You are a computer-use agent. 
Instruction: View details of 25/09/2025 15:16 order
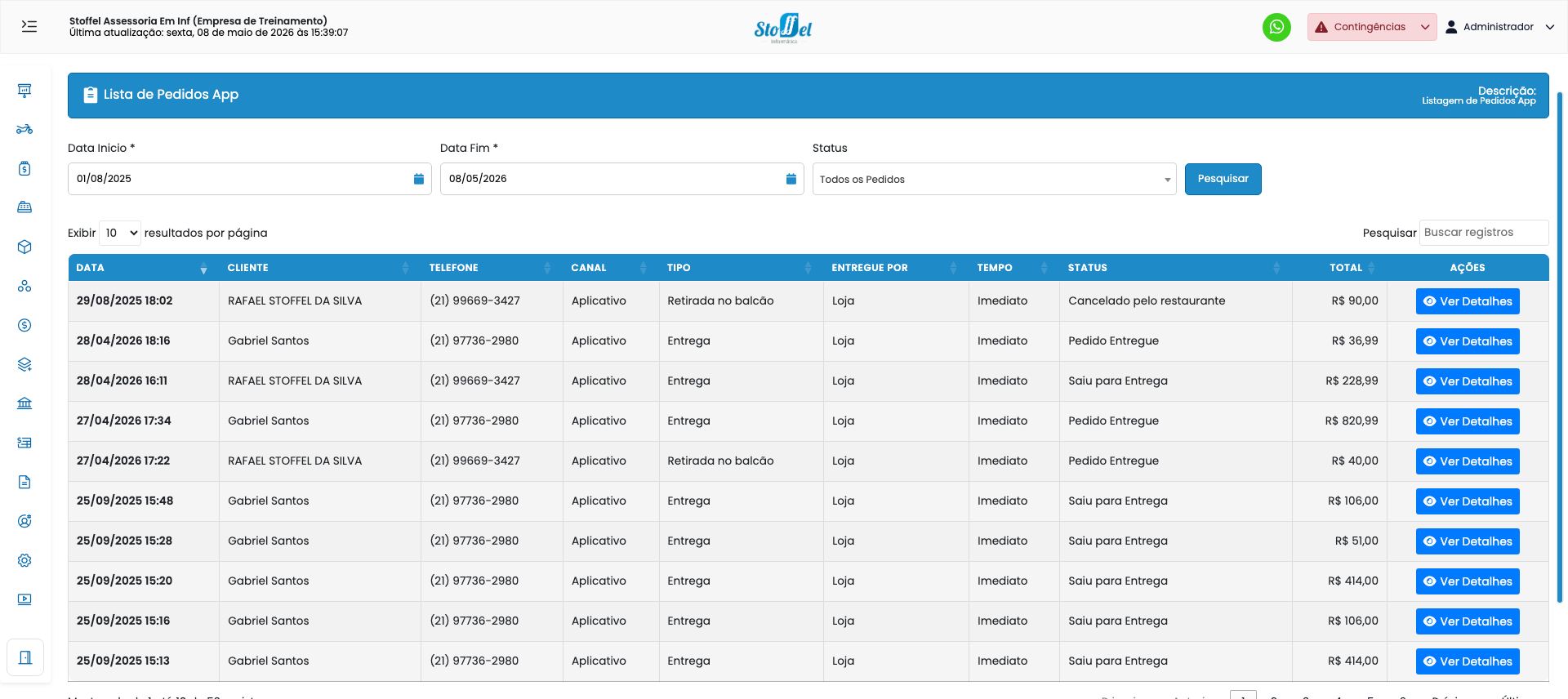tap(1468, 621)
